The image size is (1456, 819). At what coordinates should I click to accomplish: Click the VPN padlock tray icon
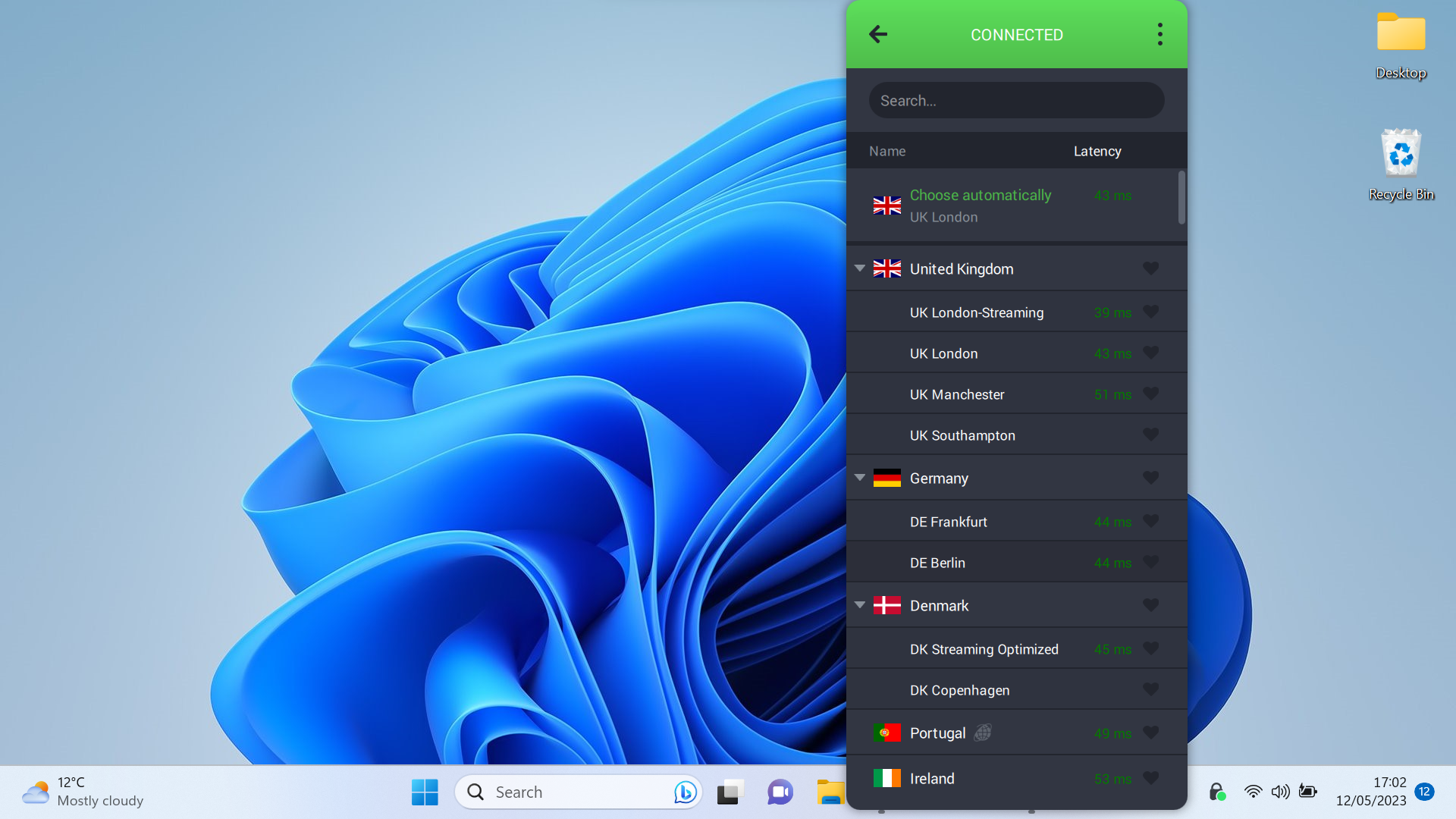1216,792
